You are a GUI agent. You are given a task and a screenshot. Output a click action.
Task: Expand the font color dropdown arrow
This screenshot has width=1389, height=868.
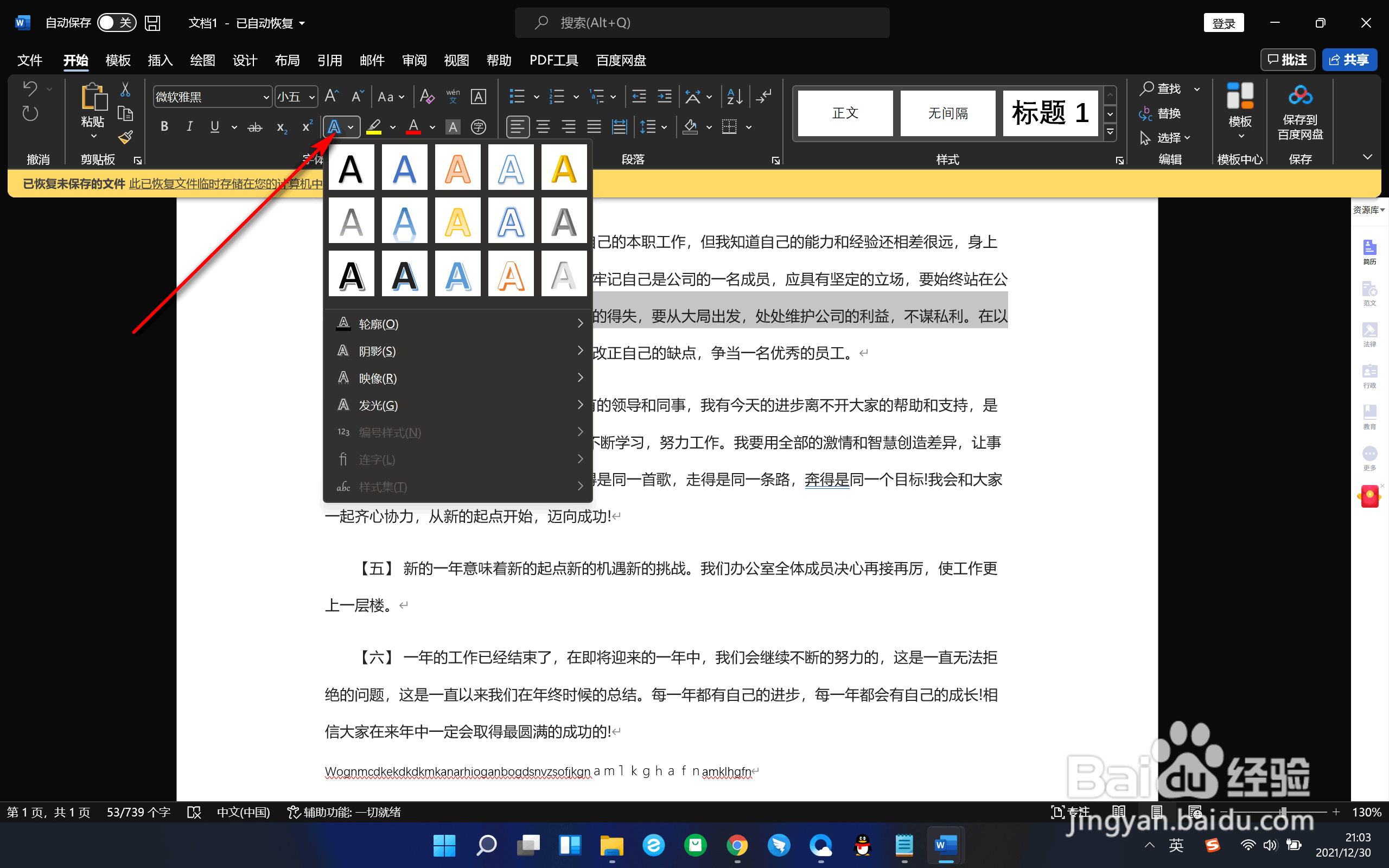pos(432,127)
